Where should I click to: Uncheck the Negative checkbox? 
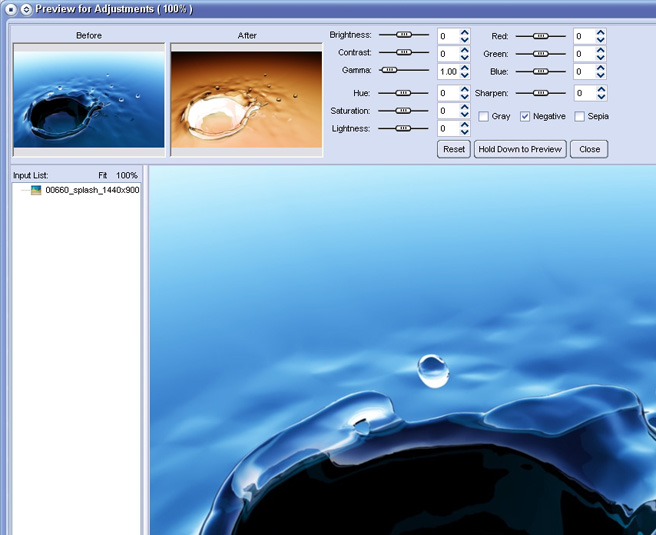tap(525, 116)
